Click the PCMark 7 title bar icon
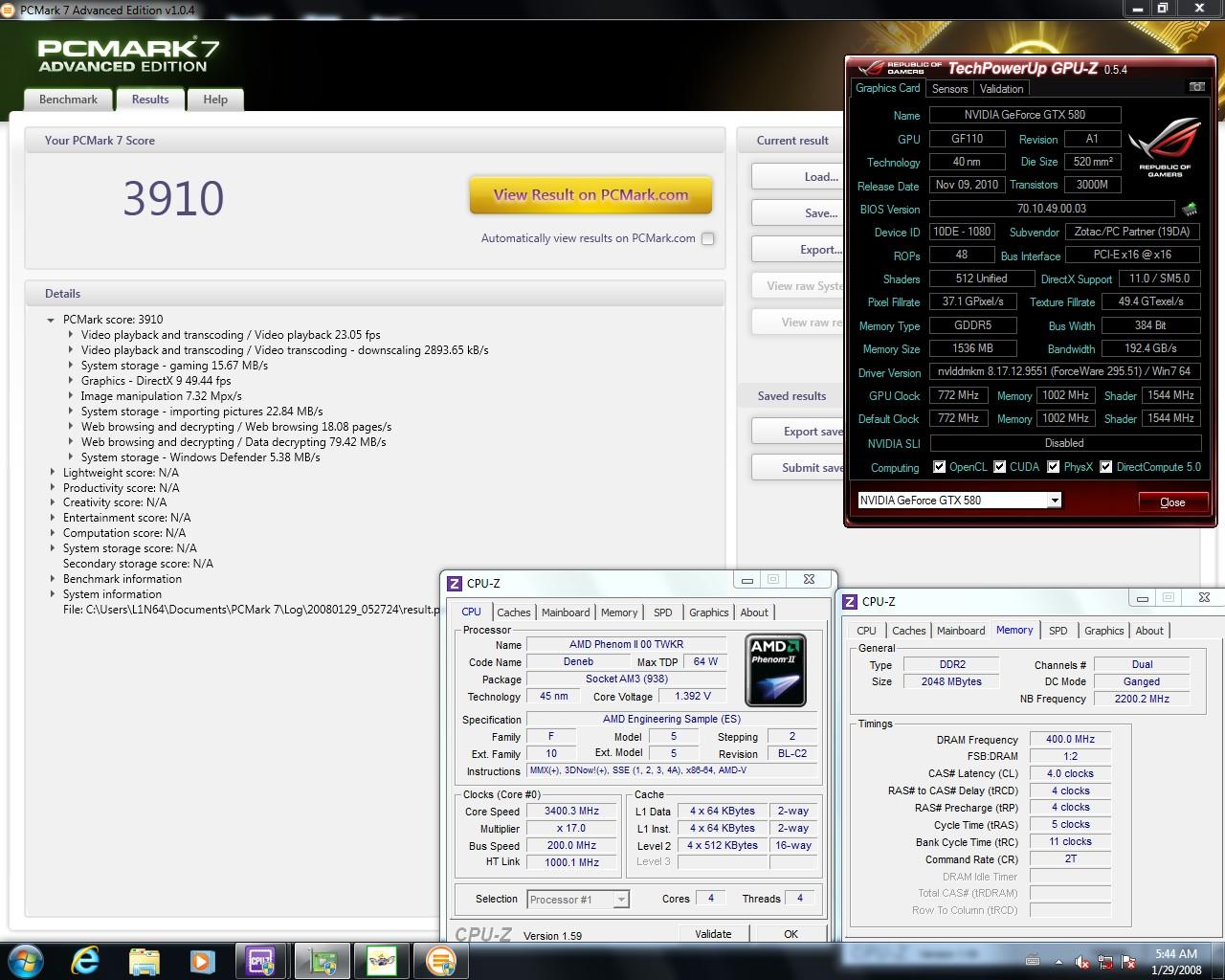This screenshot has width=1225, height=980. click(x=10, y=10)
